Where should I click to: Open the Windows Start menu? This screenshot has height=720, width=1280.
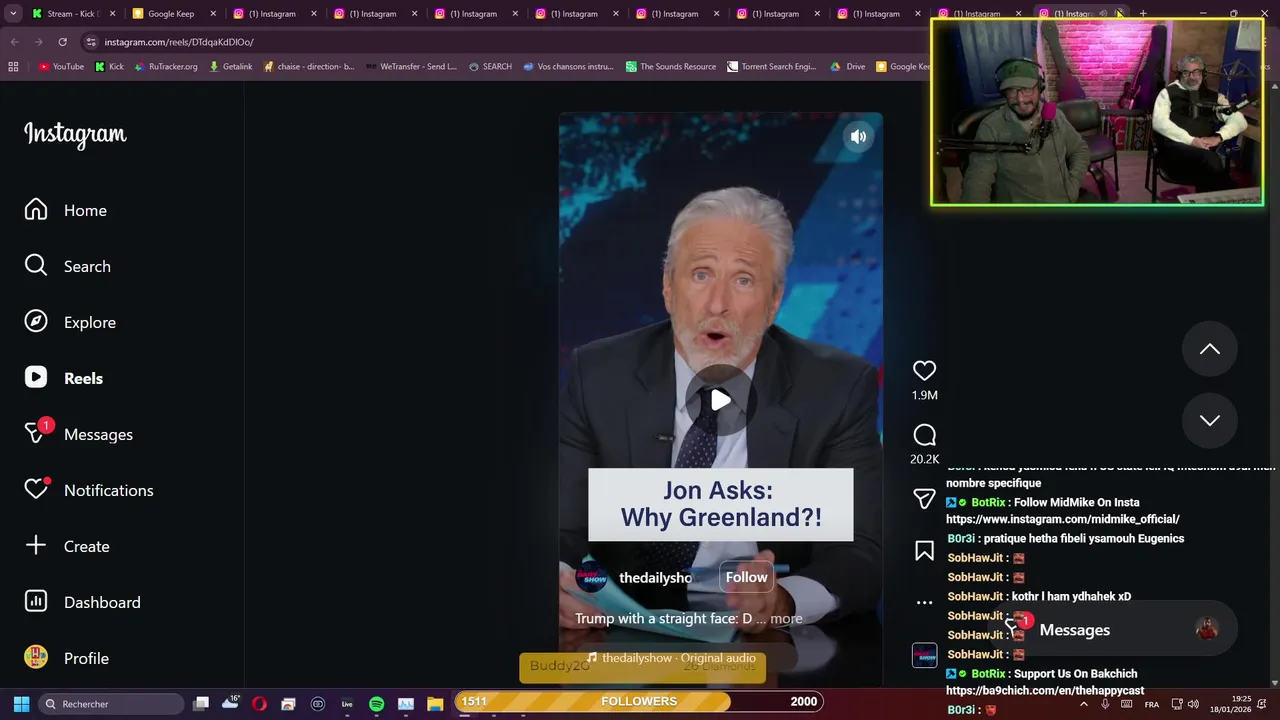(x=21, y=704)
